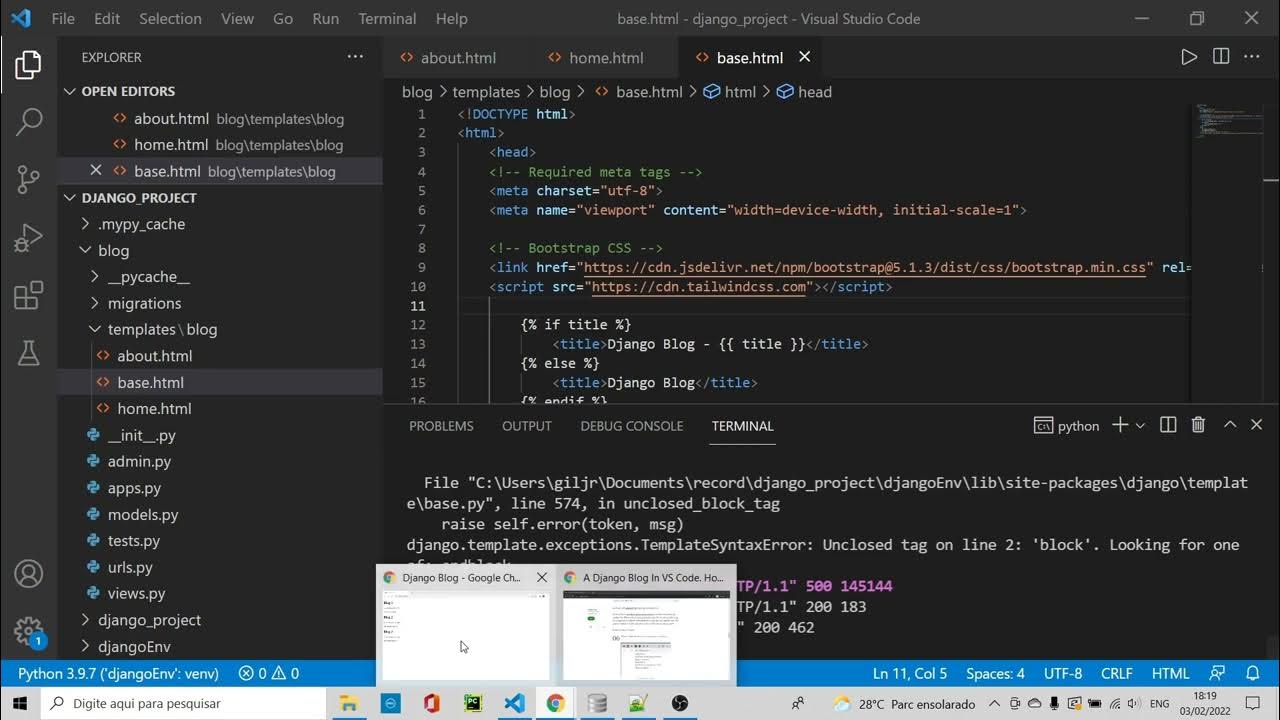Click the editor minimap
This screenshot has height=720, width=1280.
pos(1228,120)
